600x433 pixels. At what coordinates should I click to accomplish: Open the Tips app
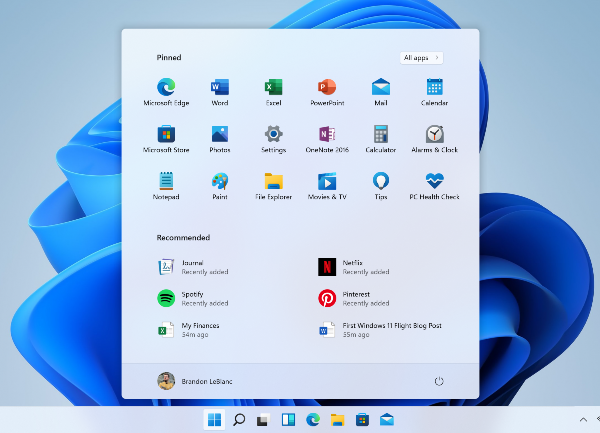[x=381, y=186]
